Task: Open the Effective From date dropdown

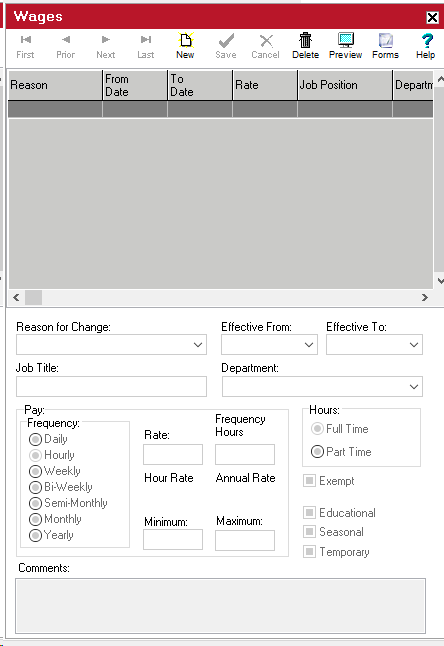Action: click(x=309, y=345)
